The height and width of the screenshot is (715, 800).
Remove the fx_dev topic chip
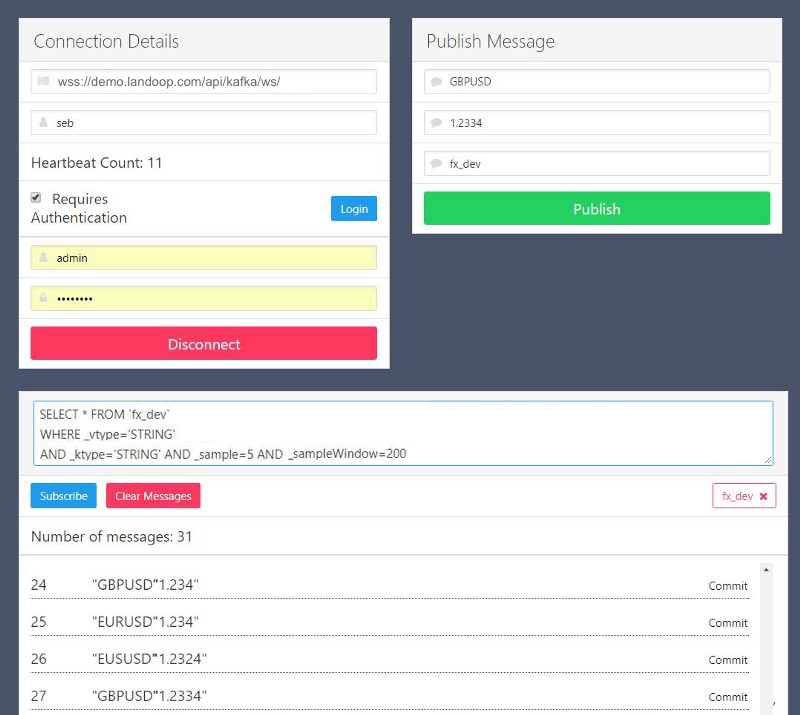coord(762,495)
